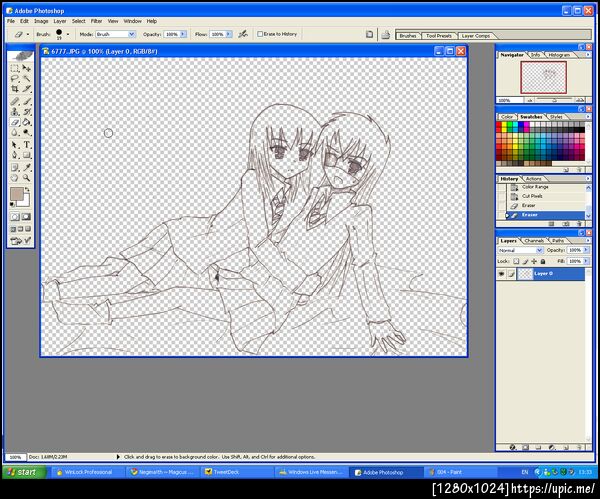Switch to 004 - Paint in taskbar
Viewport: 600px width, 499px height.
[x=461, y=472]
